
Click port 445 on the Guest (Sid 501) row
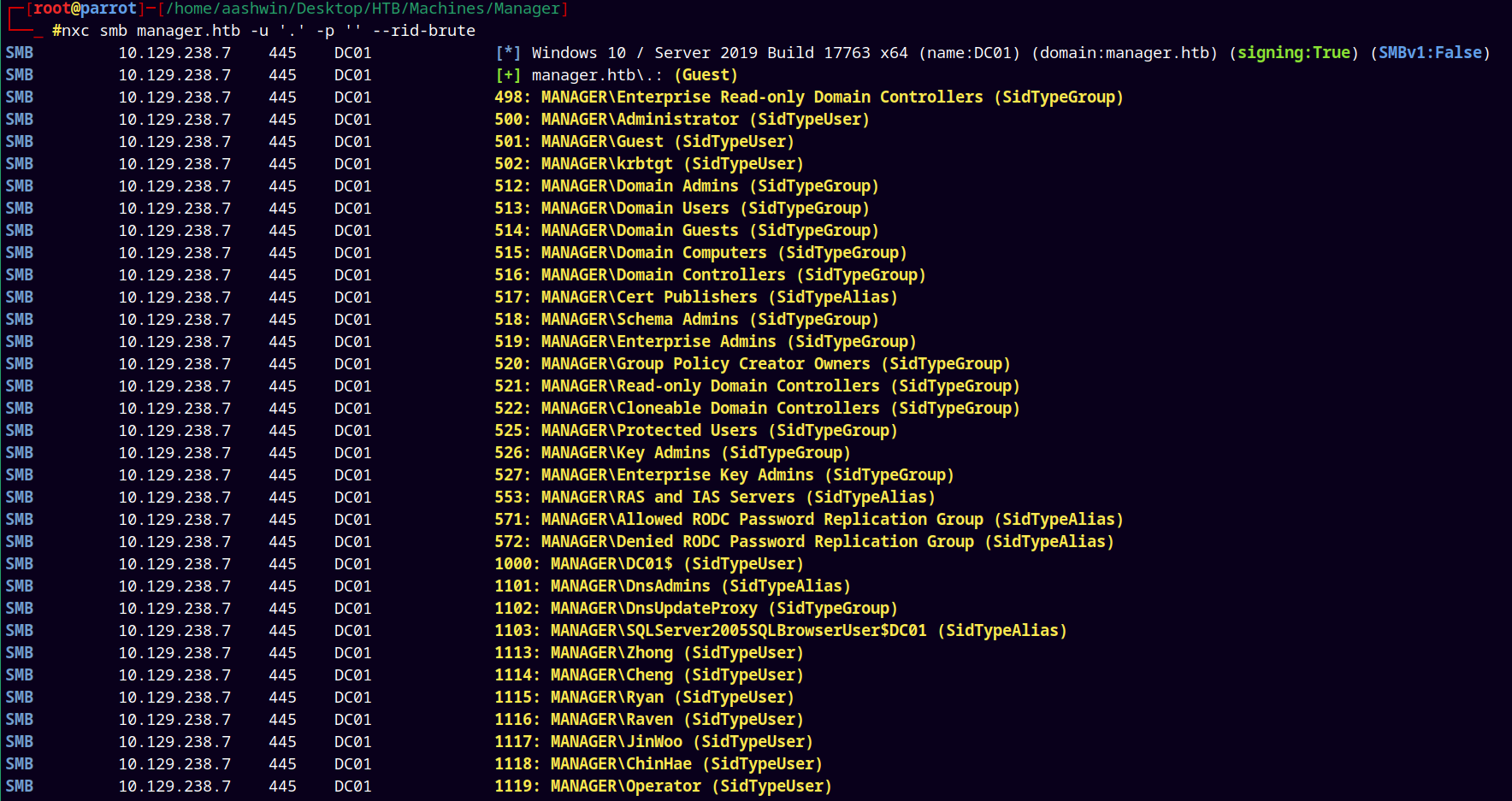pyautogui.click(x=282, y=142)
